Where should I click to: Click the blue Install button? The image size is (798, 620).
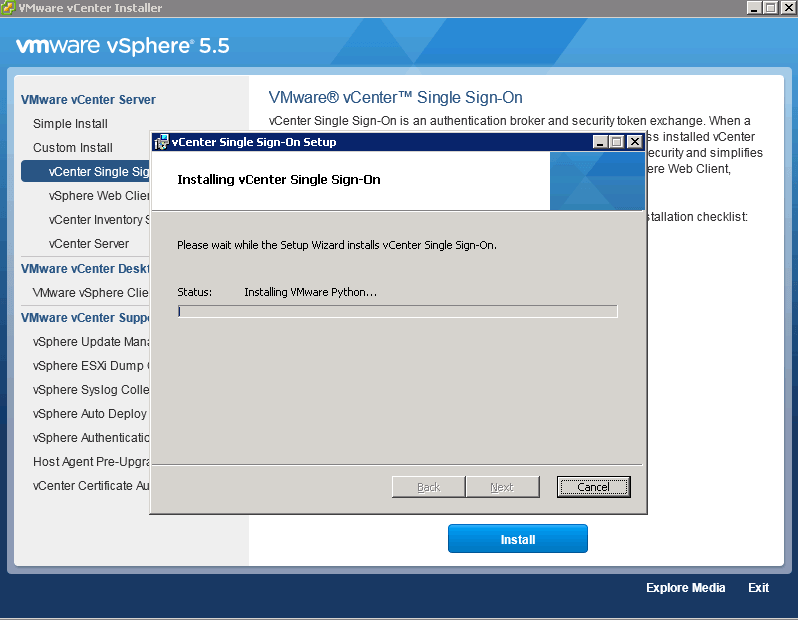click(518, 539)
